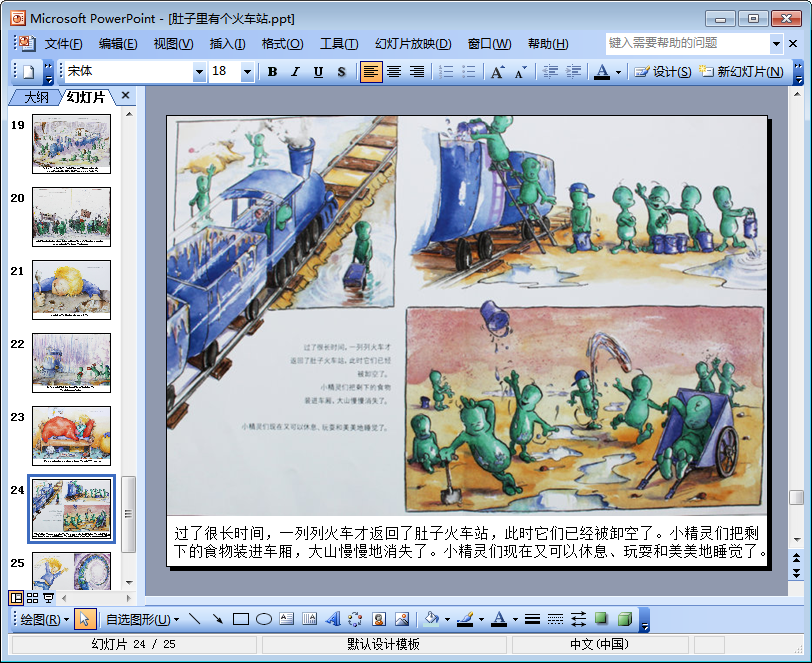Image resolution: width=812 pixels, height=663 pixels.
Task: Click the help question input field
Action: point(688,44)
